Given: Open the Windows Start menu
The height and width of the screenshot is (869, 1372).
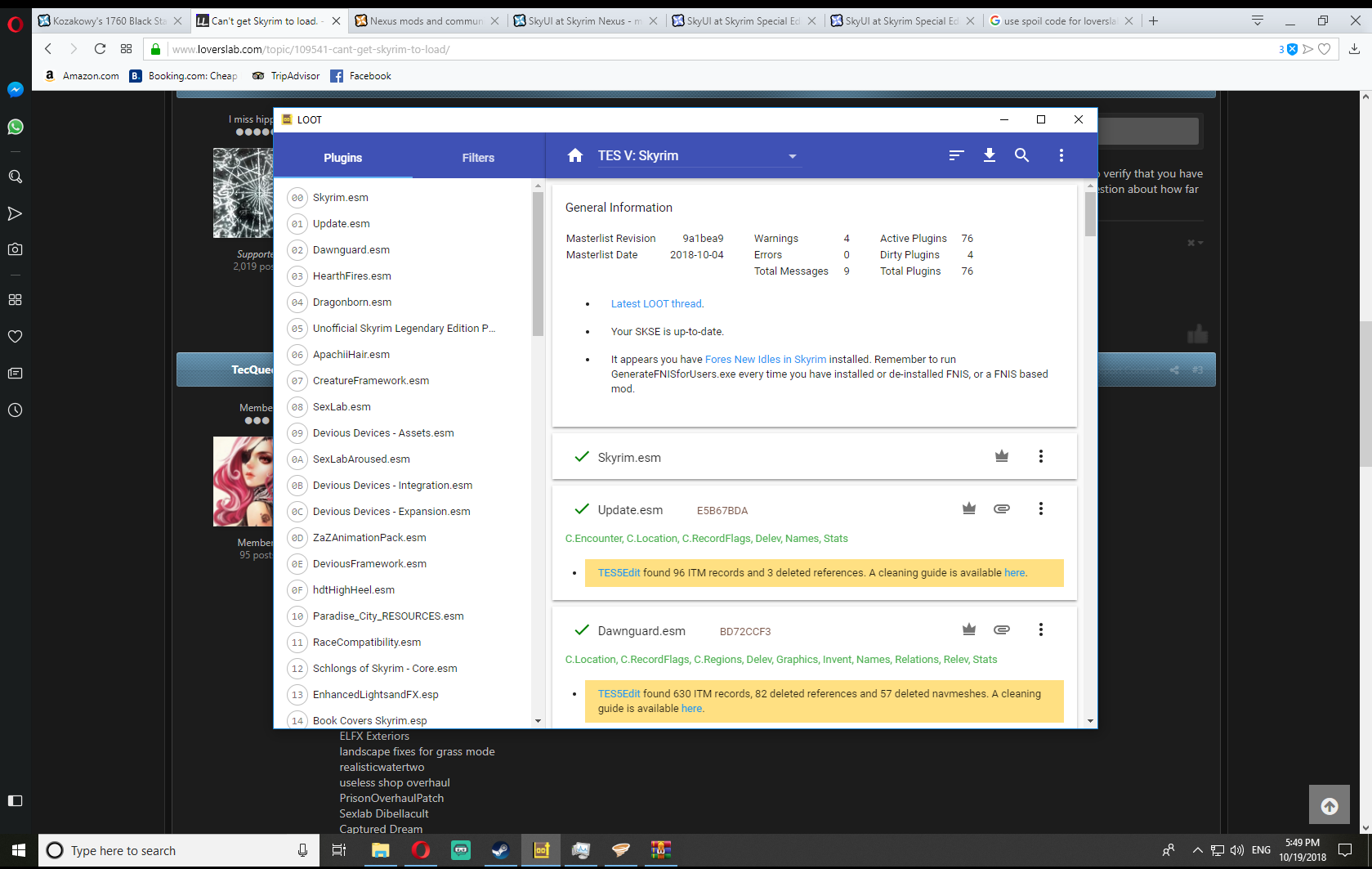Looking at the screenshot, I should [19, 850].
